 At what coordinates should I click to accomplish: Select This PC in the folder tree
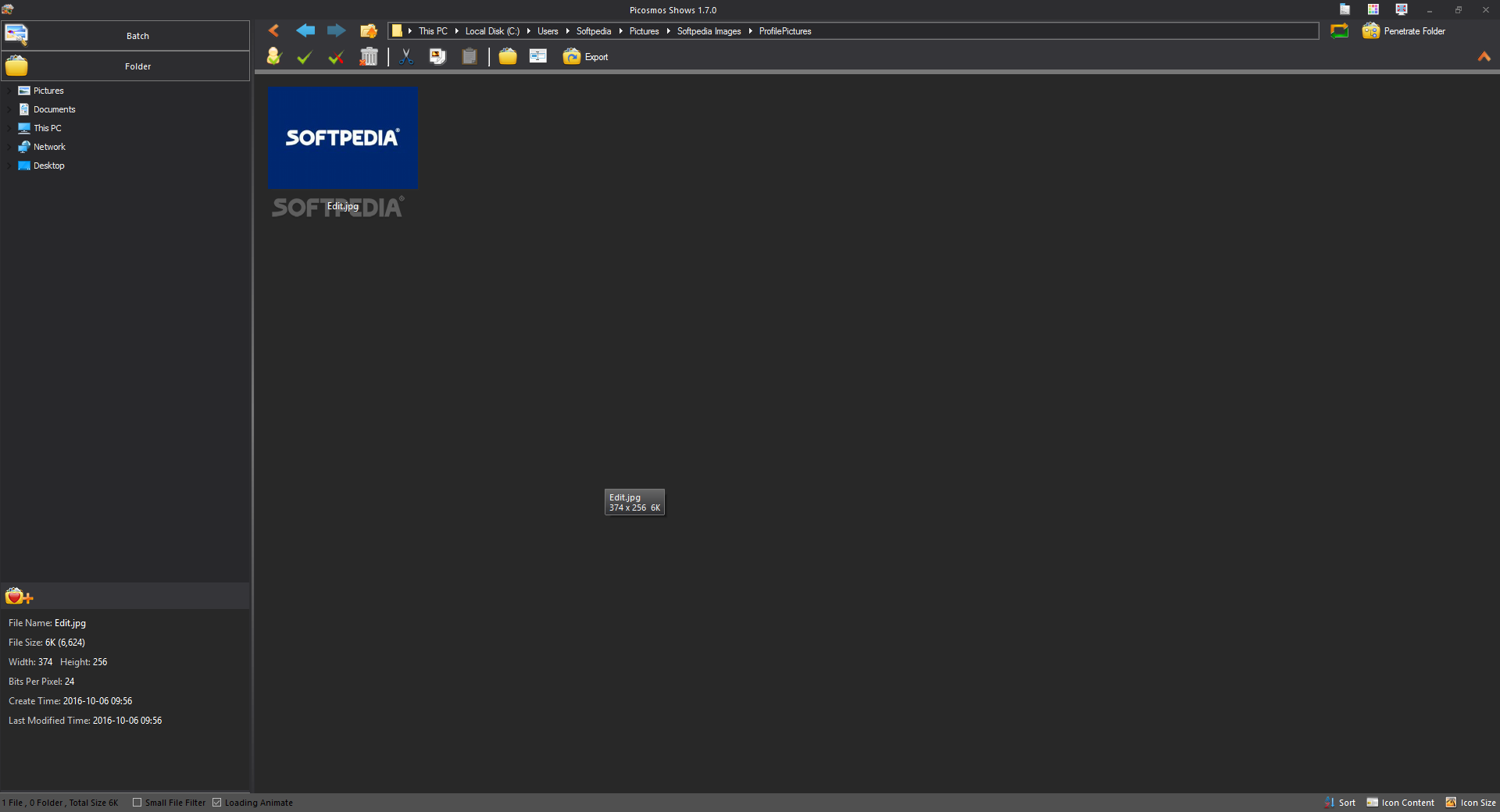coord(47,128)
